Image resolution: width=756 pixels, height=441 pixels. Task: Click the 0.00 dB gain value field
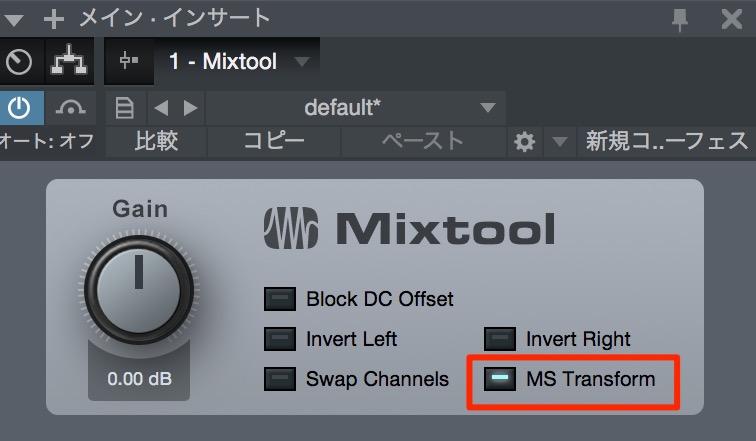click(x=139, y=379)
